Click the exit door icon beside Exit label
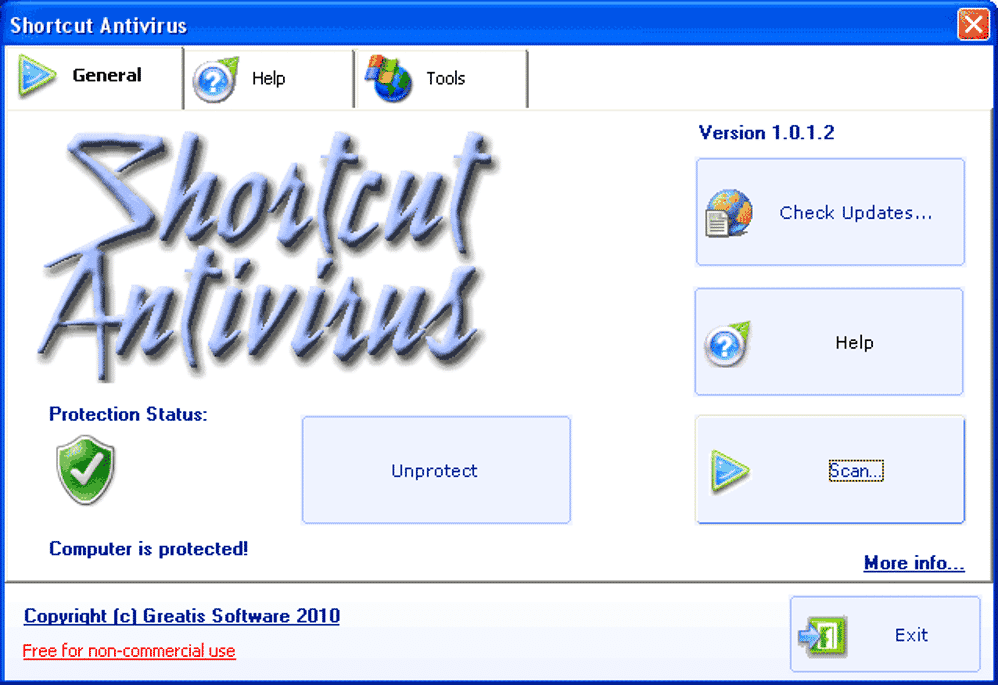Image resolution: width=998 pixels, height=685 pixels. click(822, 634)
